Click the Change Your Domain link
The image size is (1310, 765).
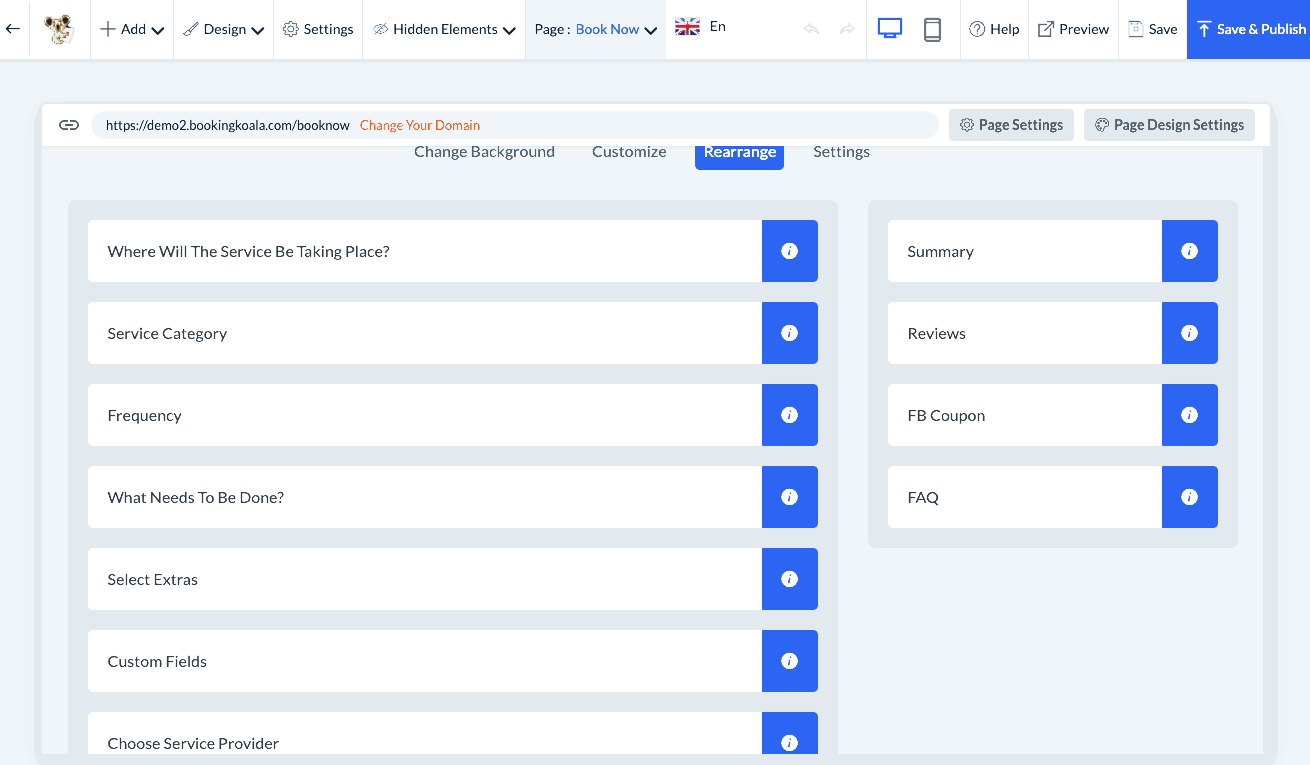click(420, 125)
